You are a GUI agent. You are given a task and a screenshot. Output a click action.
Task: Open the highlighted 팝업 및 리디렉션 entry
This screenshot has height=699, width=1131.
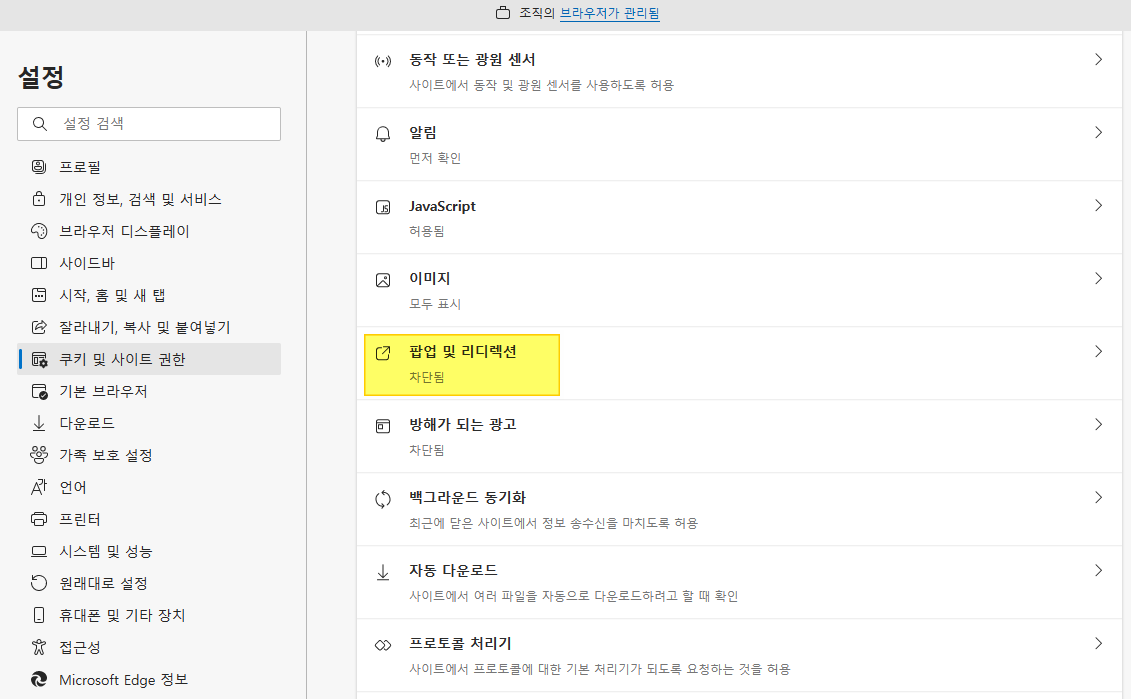click(462, 364)
